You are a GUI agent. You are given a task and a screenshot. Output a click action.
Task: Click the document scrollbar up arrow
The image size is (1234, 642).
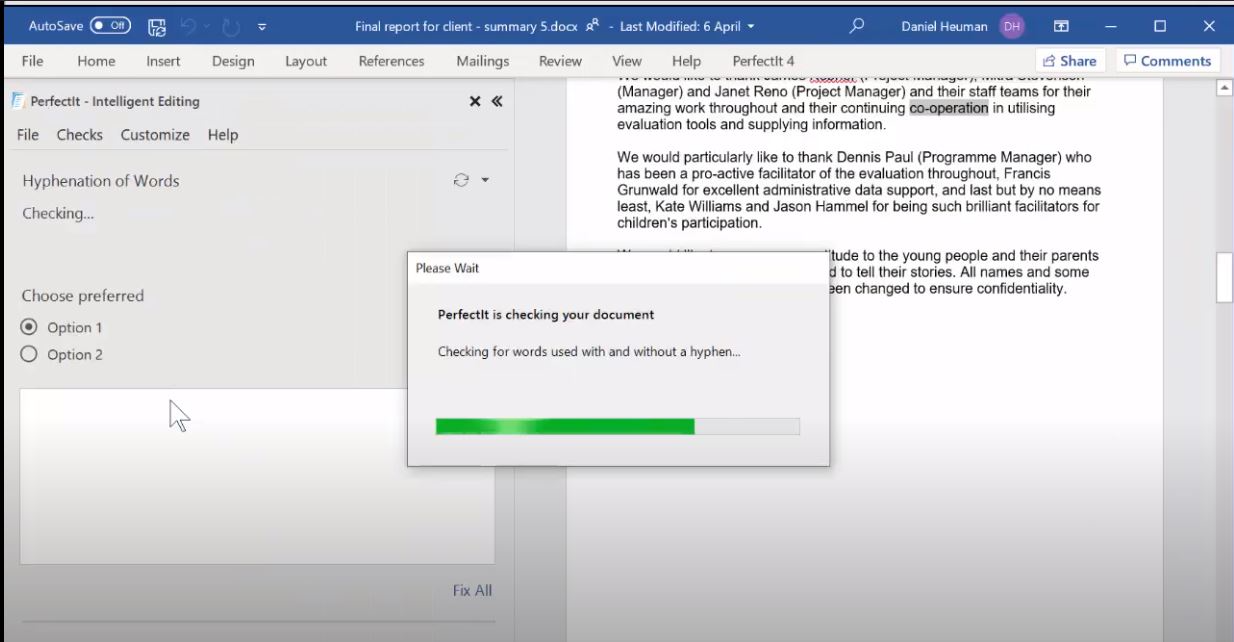(x=1224, y=88)
